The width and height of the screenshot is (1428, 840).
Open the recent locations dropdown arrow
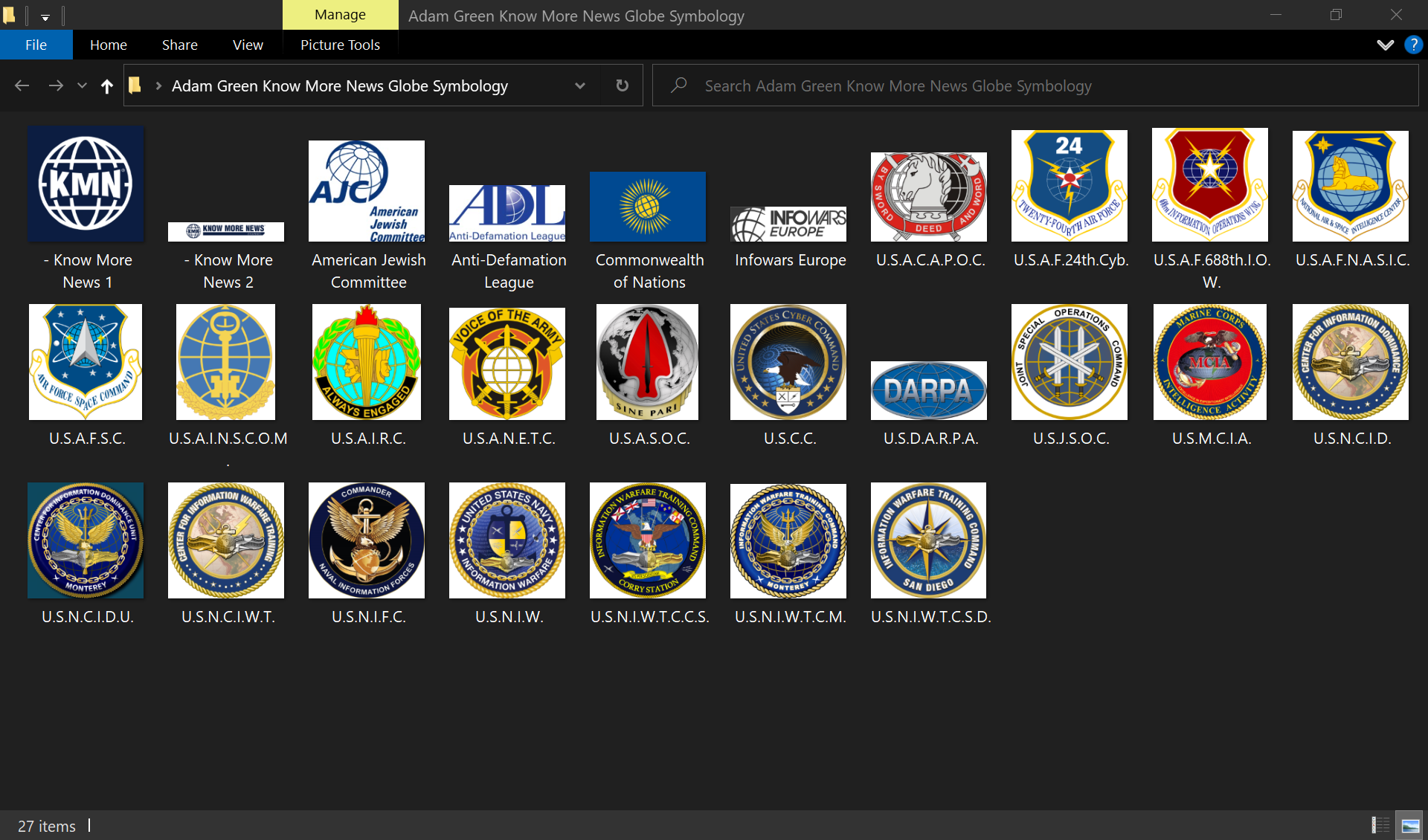point(83,86)
